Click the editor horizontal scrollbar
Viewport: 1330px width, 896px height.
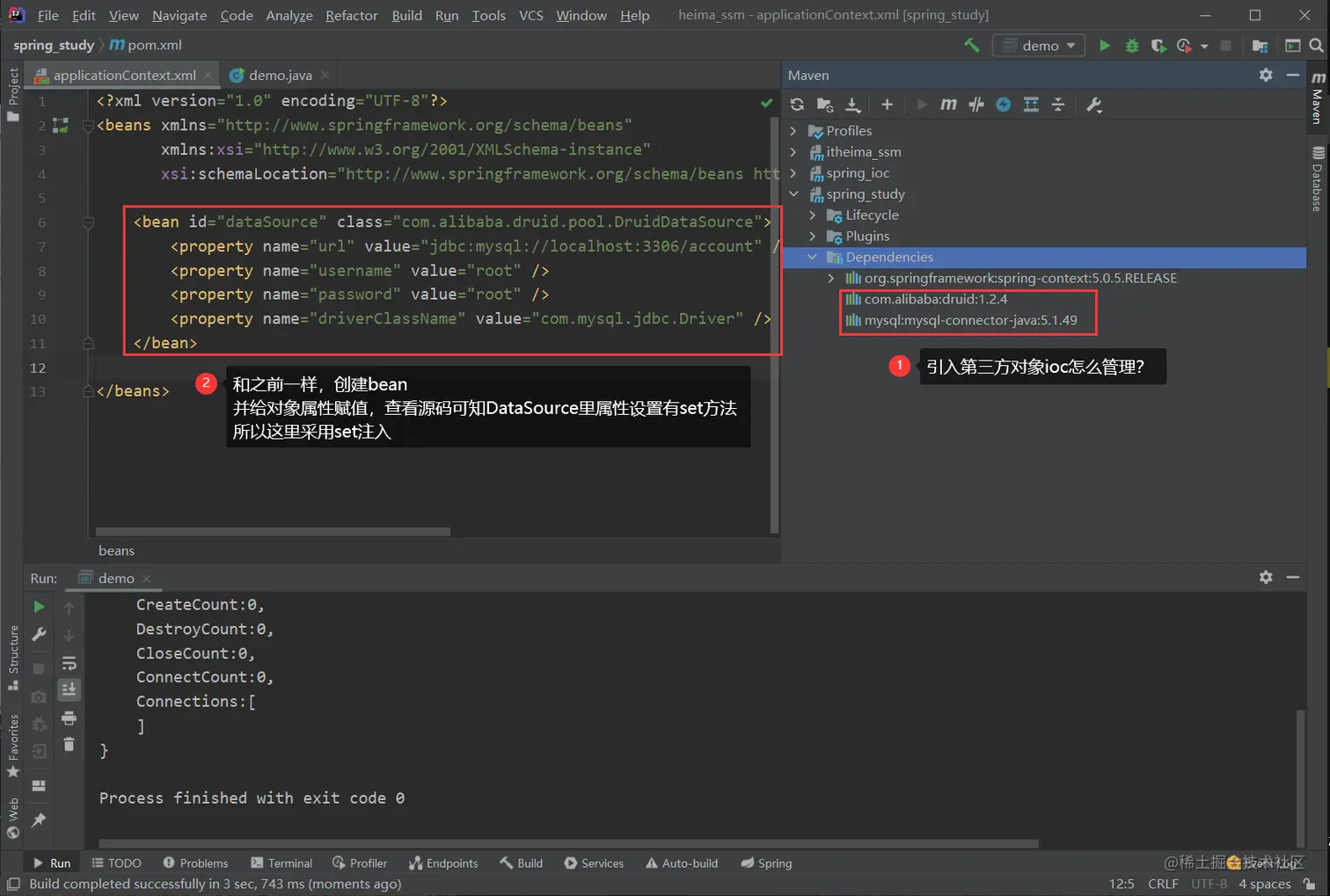273,532
